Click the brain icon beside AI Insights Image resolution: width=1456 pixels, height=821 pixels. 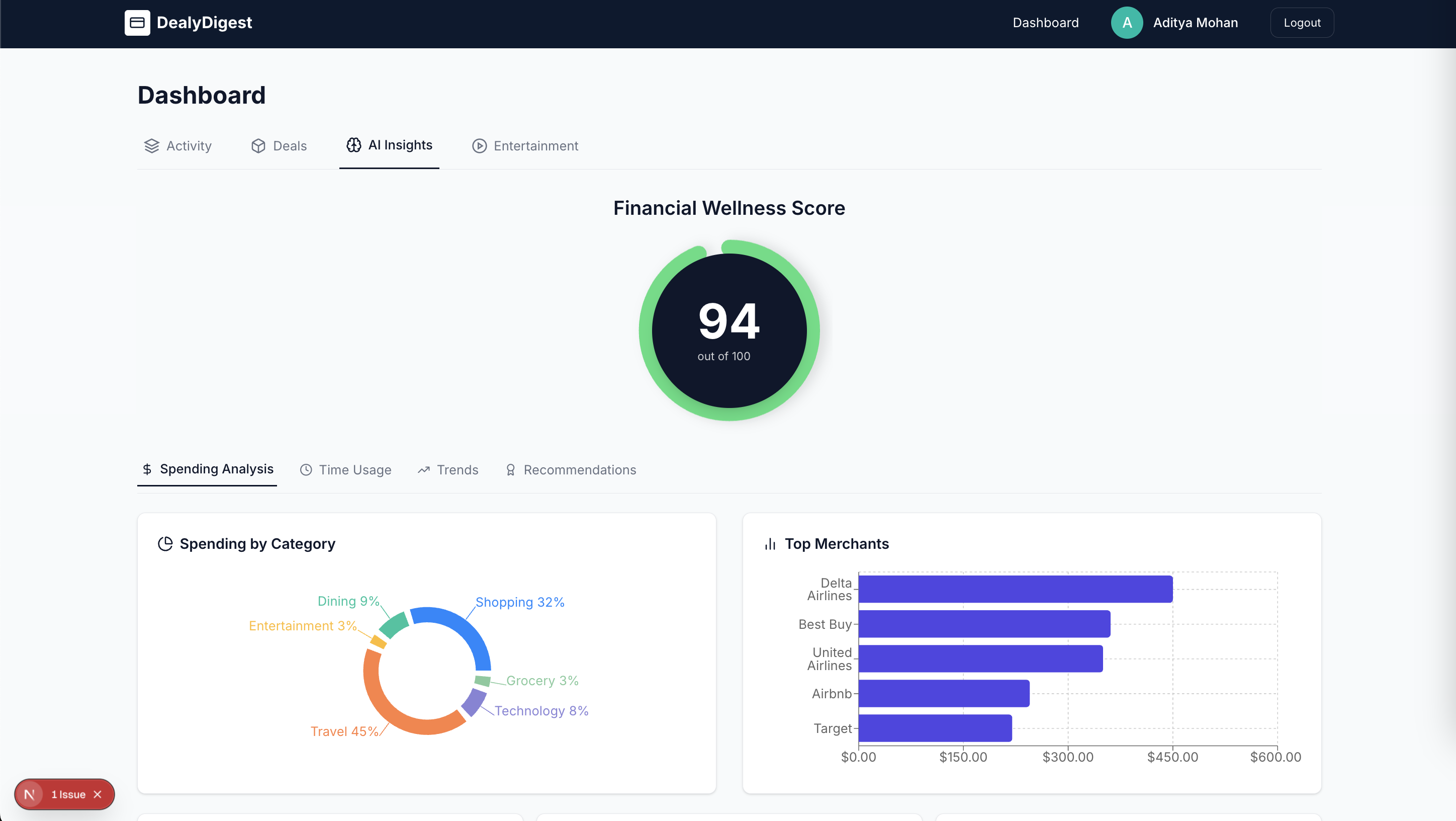(354, 145)
